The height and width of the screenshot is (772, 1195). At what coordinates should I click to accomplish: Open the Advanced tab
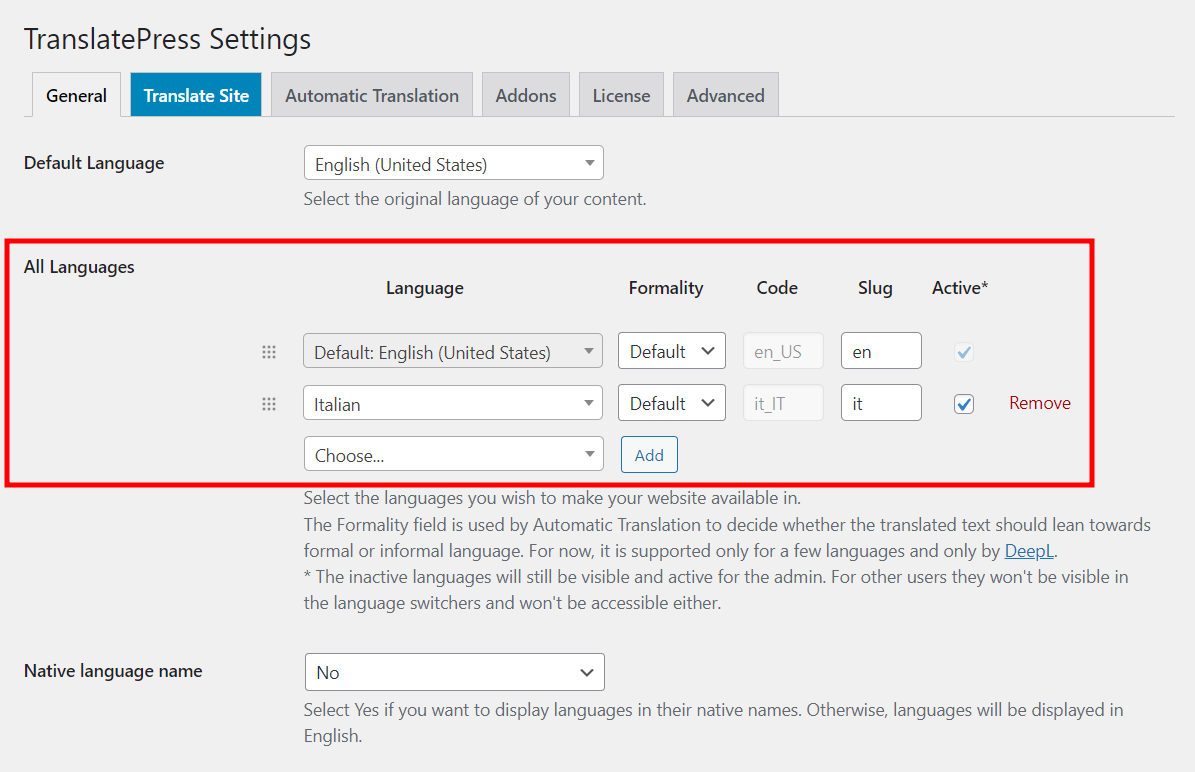726,95
